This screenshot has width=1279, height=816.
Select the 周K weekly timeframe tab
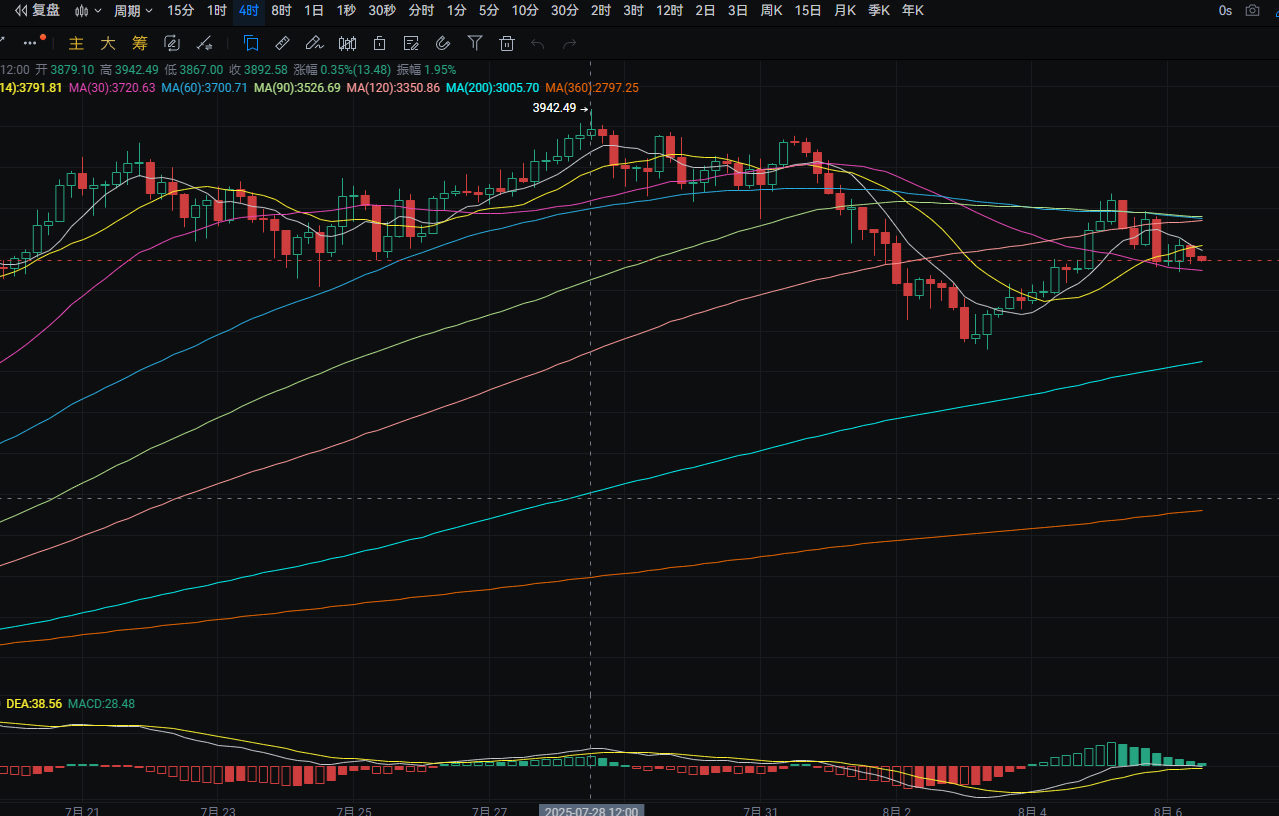(x=771, y=11)
